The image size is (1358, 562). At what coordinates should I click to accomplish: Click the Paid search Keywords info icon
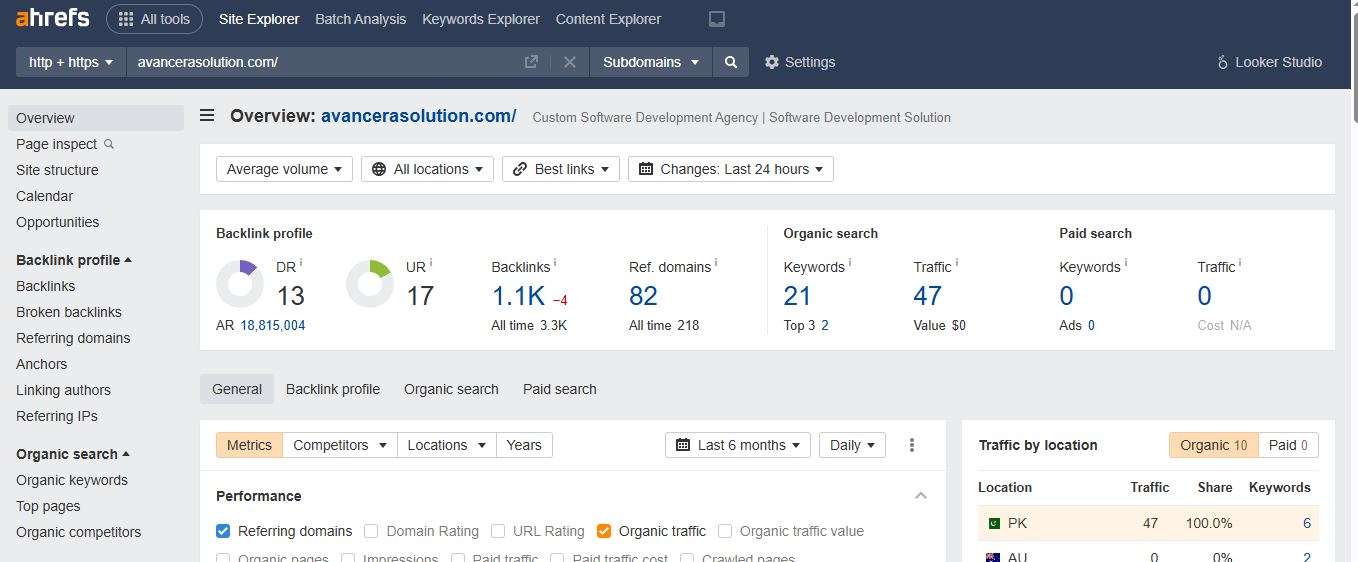pos(1126,263)
